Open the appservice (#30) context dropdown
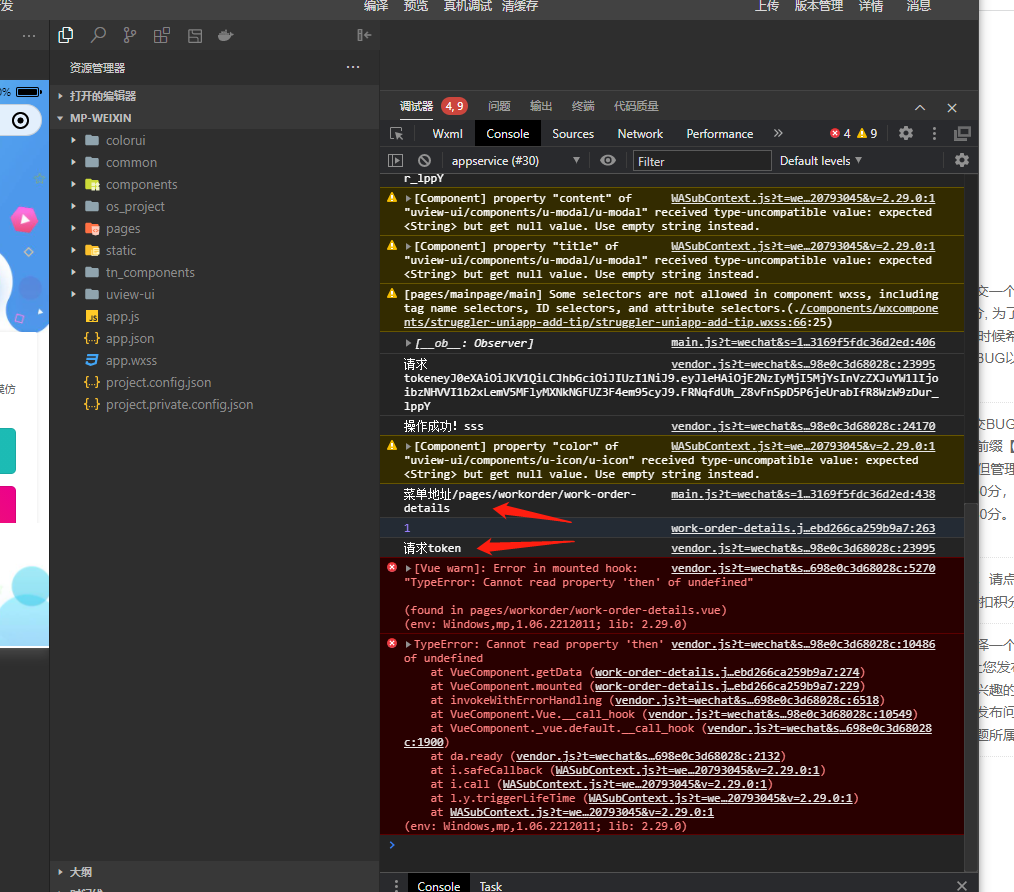Image resolution: width=1014 pixels, height=892 pixels. (x=515, y=160)
